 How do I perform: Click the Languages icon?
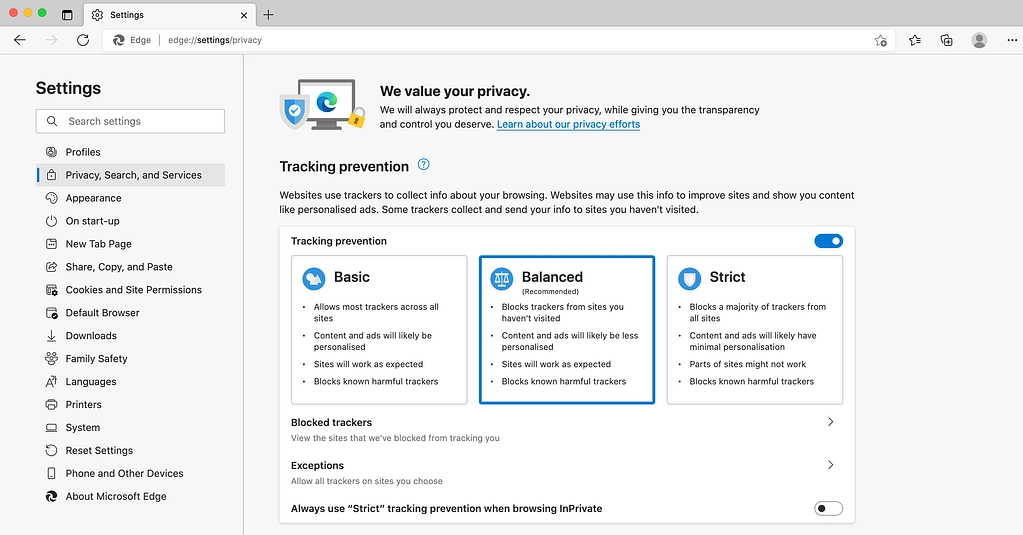(52, 382)
